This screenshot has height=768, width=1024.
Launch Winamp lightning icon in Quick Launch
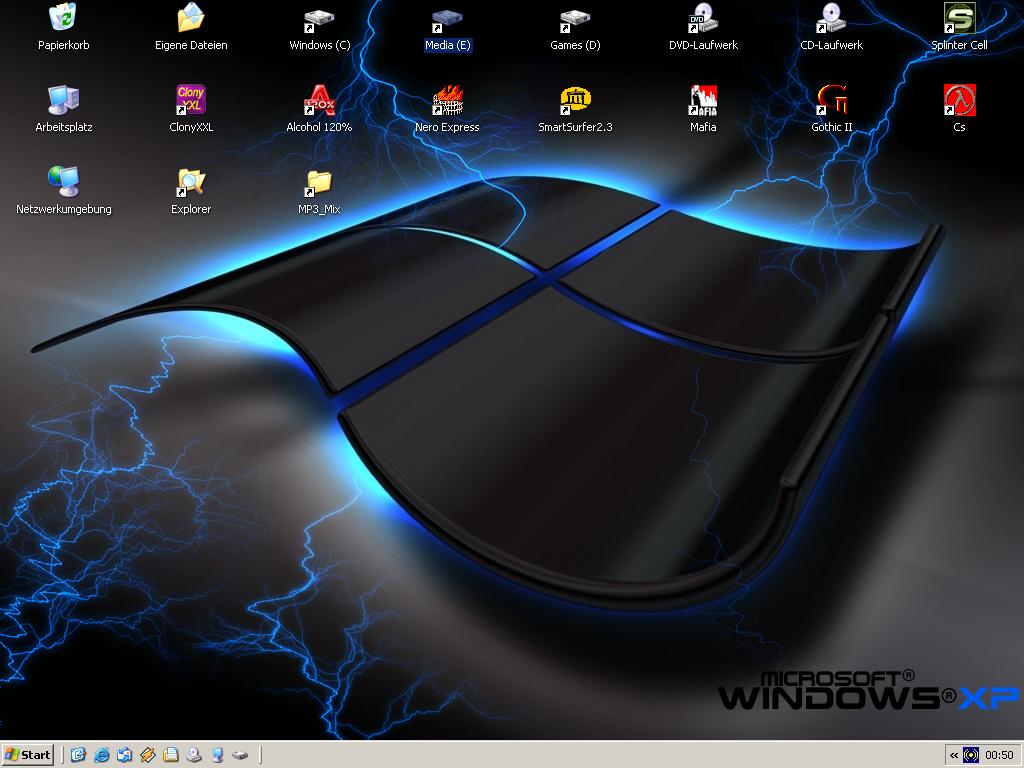point(148,755)
